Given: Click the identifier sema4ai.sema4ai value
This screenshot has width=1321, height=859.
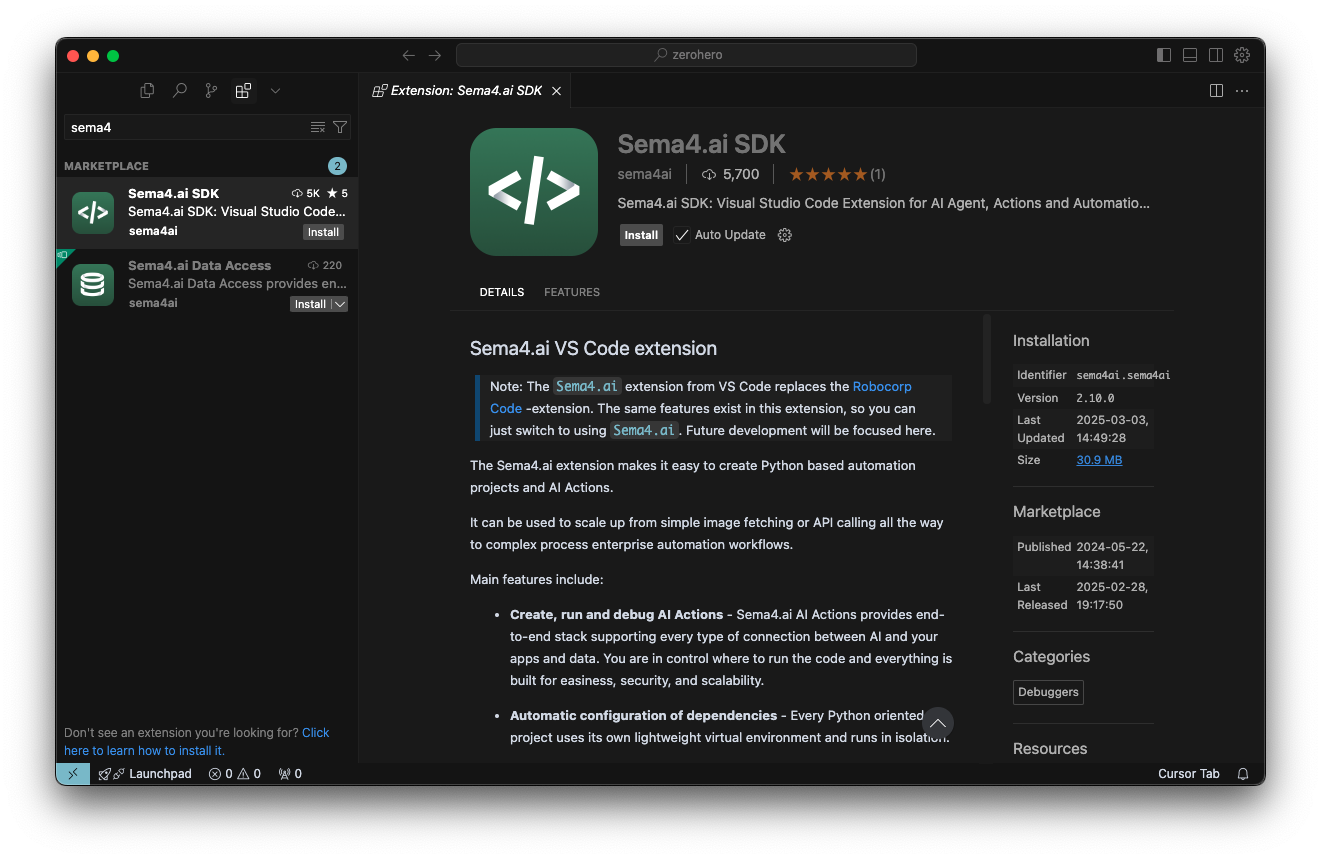Looking at the screenshot, I should 1123,375.
